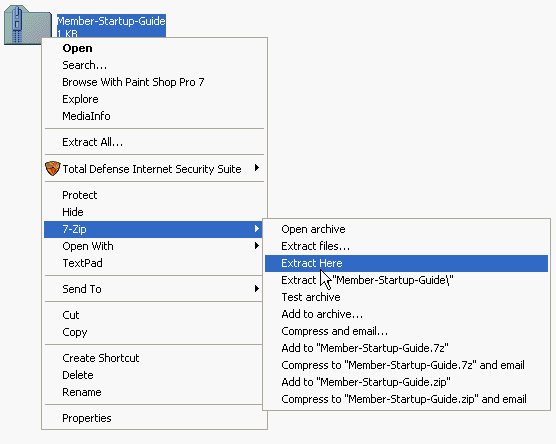Viewport: 556px width, 444px height.
Task: Expand the Open With submenu arrow
Action: tap(257, 245)
